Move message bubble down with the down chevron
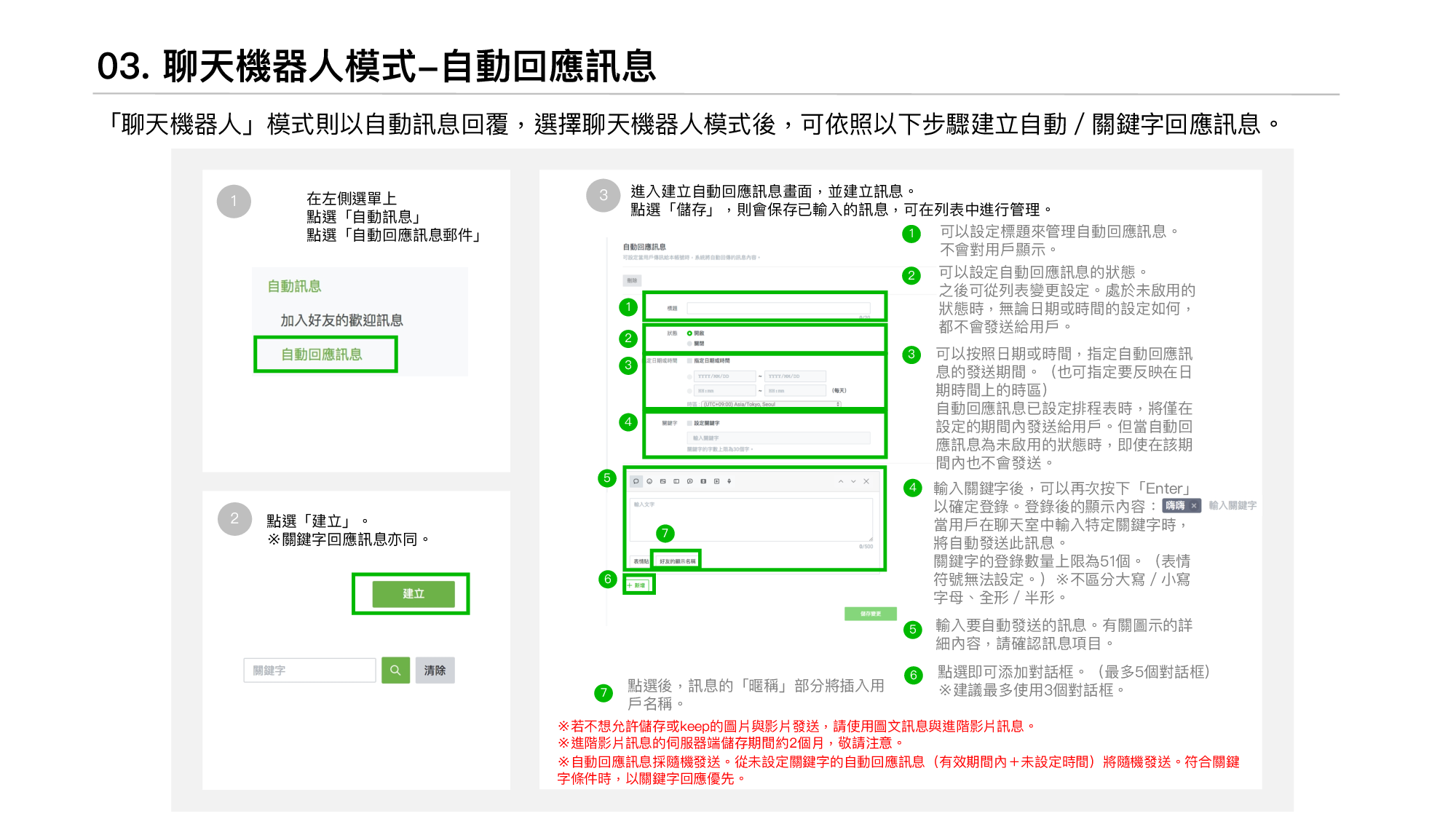The image size is (1456, 819). coord(854,481)
